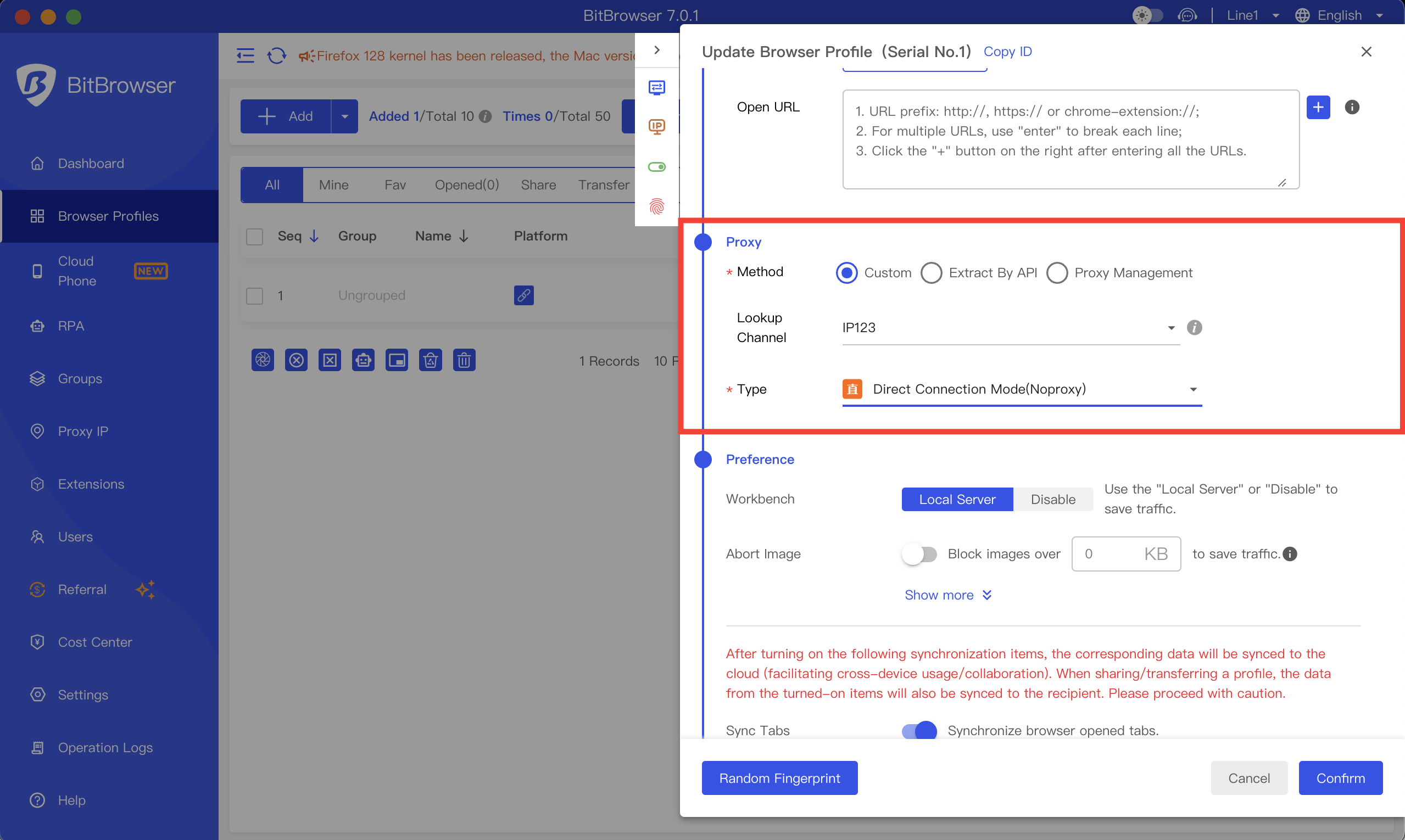Select the Custom proxy method
This screenshot has width=1405, height=840.
(847, 273)
